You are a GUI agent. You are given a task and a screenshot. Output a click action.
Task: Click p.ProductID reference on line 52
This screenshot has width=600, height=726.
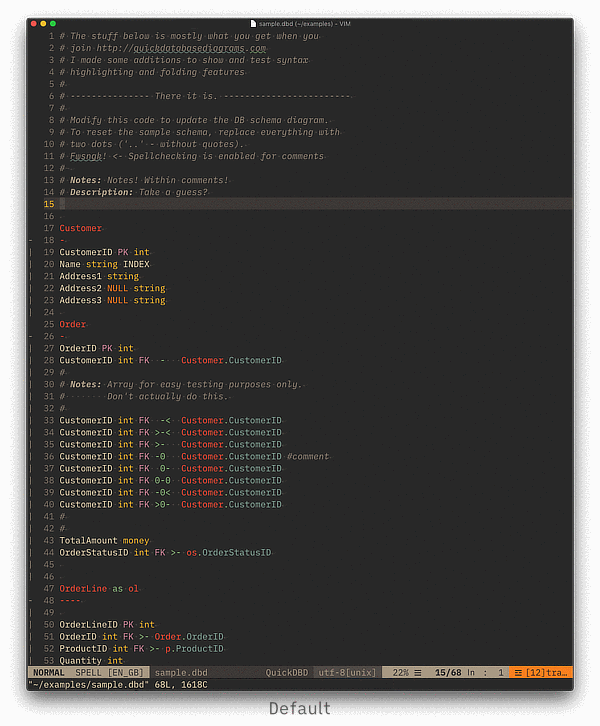click(194, 649)
